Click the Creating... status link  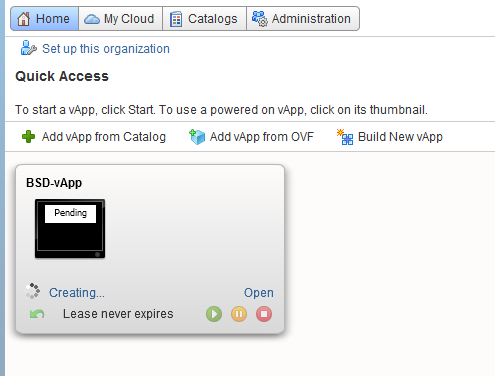point(77,293)
